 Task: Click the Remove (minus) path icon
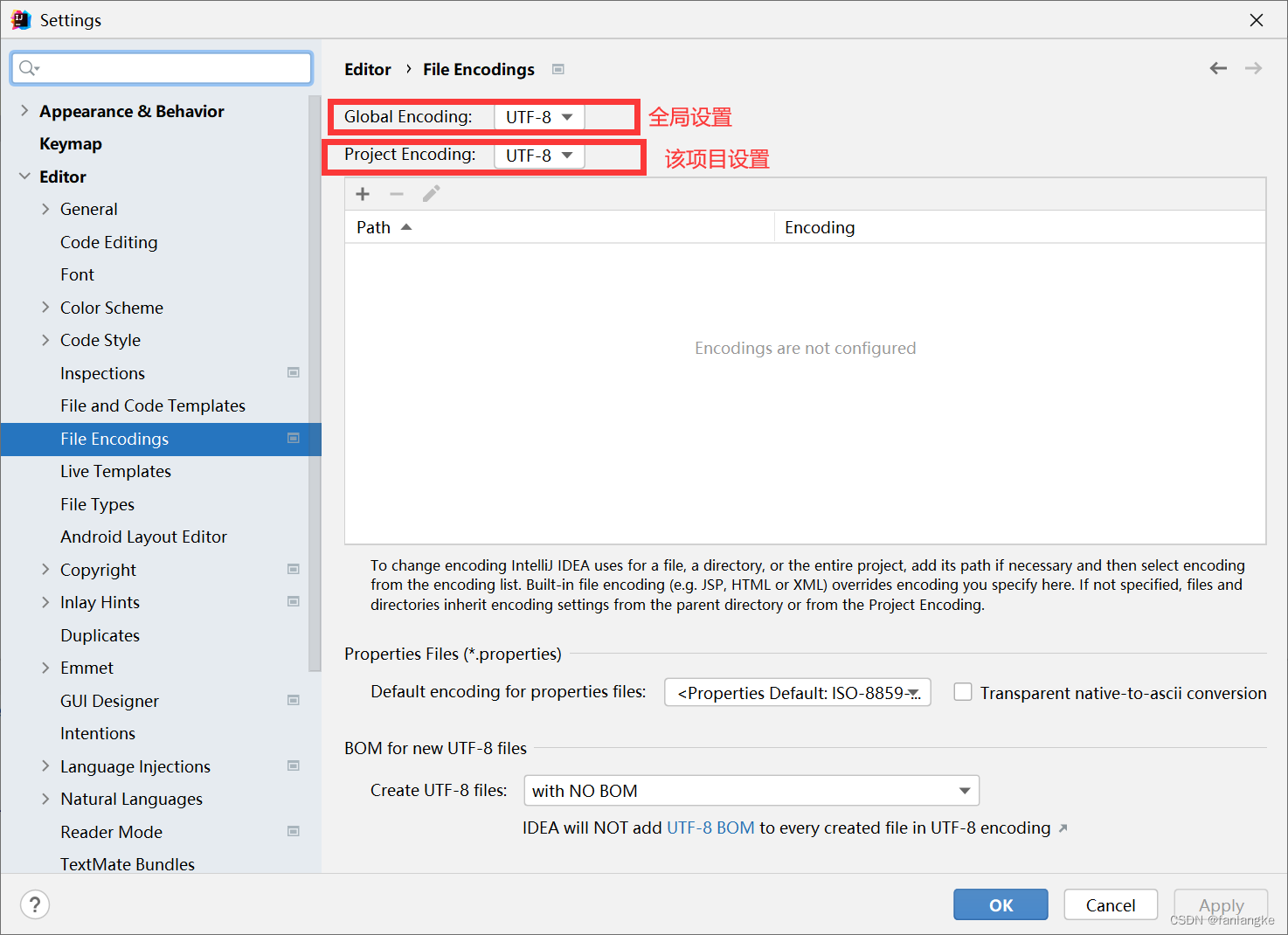[397, 194]
